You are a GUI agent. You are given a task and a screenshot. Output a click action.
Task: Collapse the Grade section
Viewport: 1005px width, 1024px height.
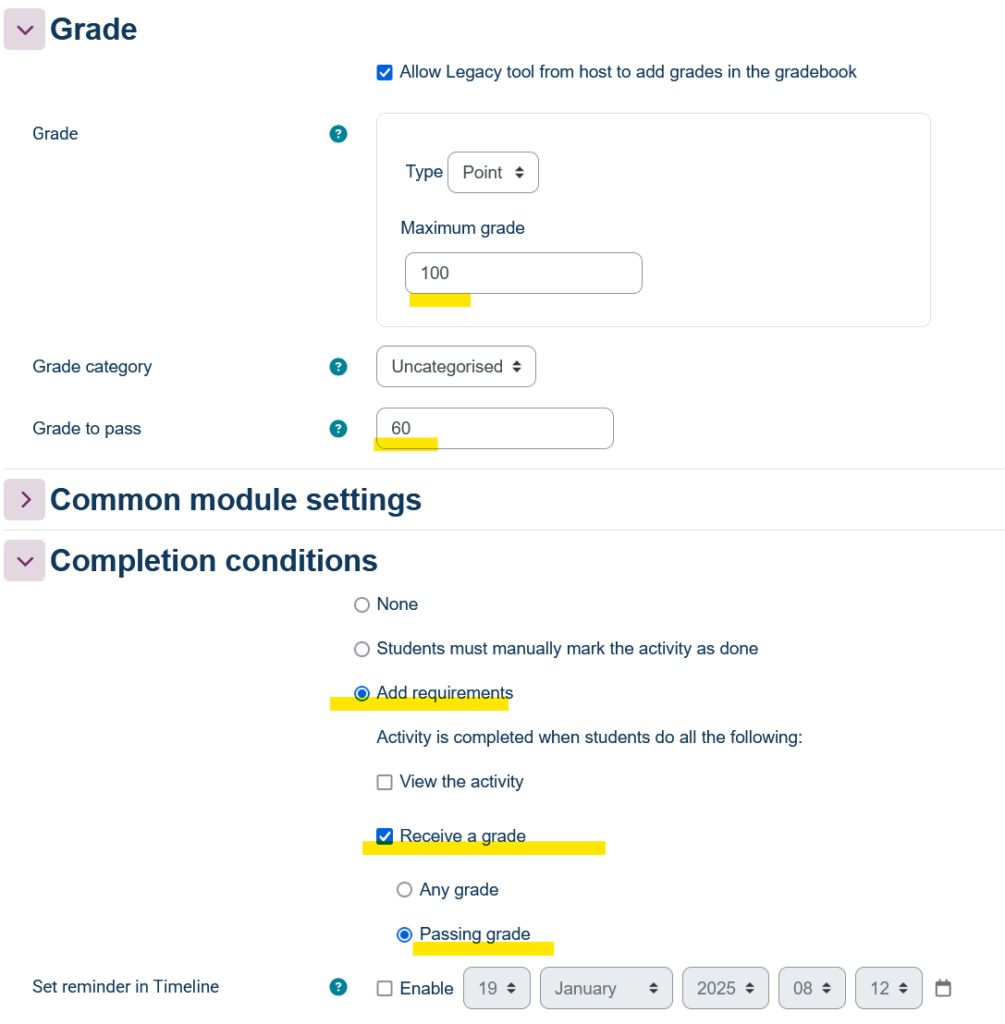click(25, 30)
